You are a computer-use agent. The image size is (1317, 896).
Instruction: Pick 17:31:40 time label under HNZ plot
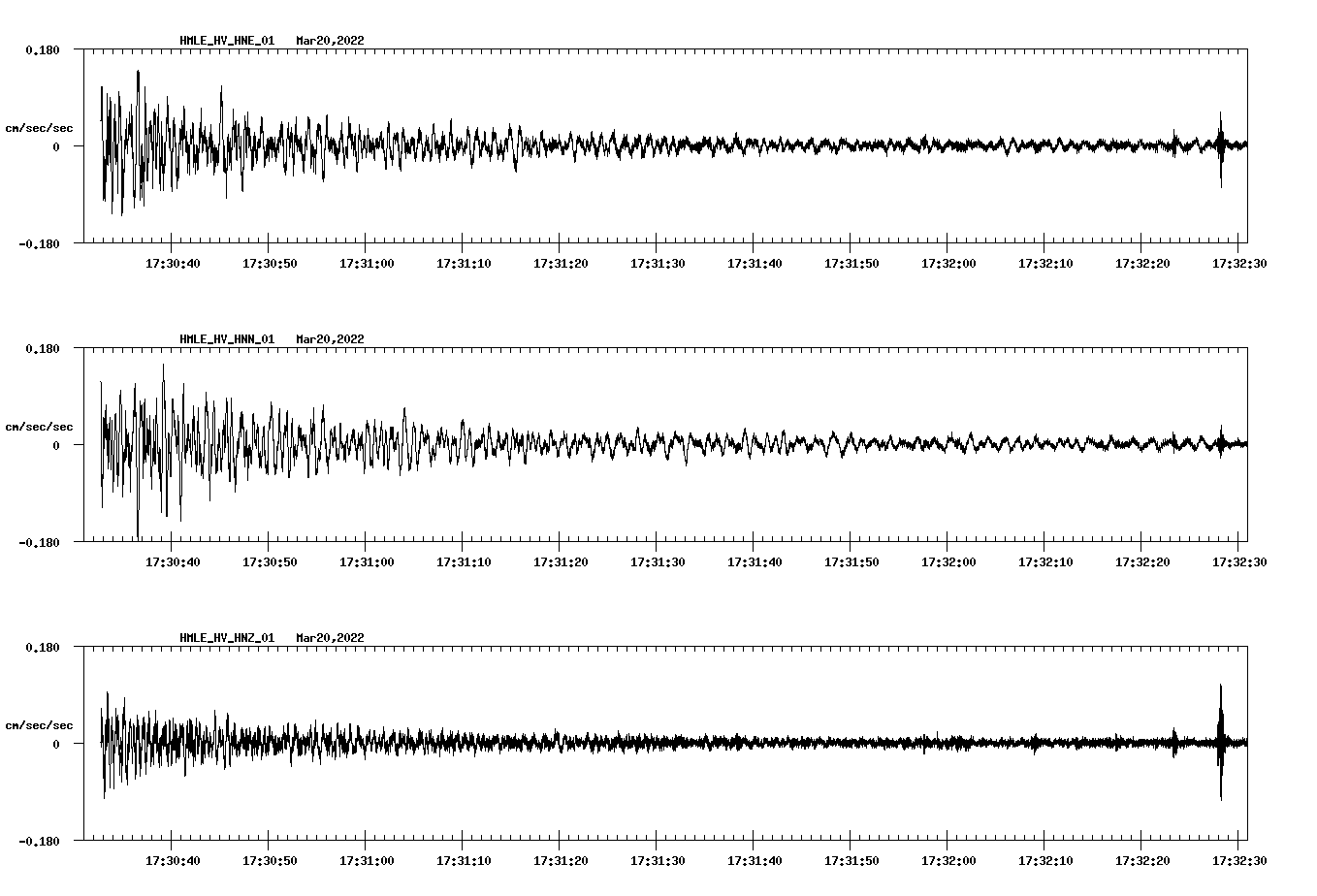click(x=755, y=860)
